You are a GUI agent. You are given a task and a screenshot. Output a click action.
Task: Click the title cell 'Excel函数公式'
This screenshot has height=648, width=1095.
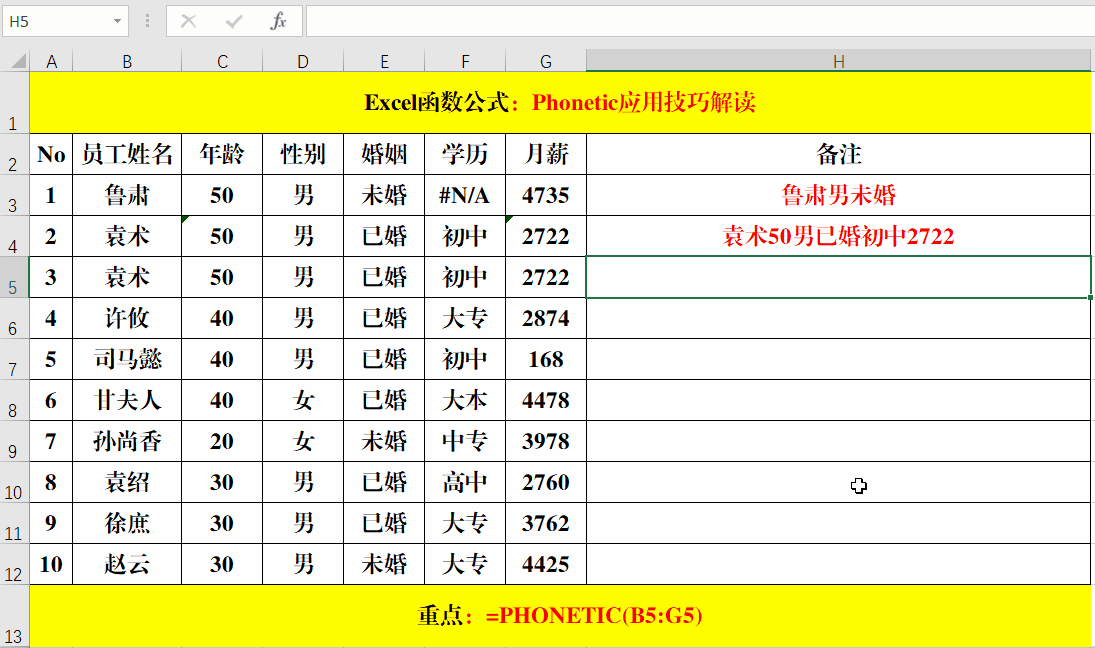click(560, 103)
